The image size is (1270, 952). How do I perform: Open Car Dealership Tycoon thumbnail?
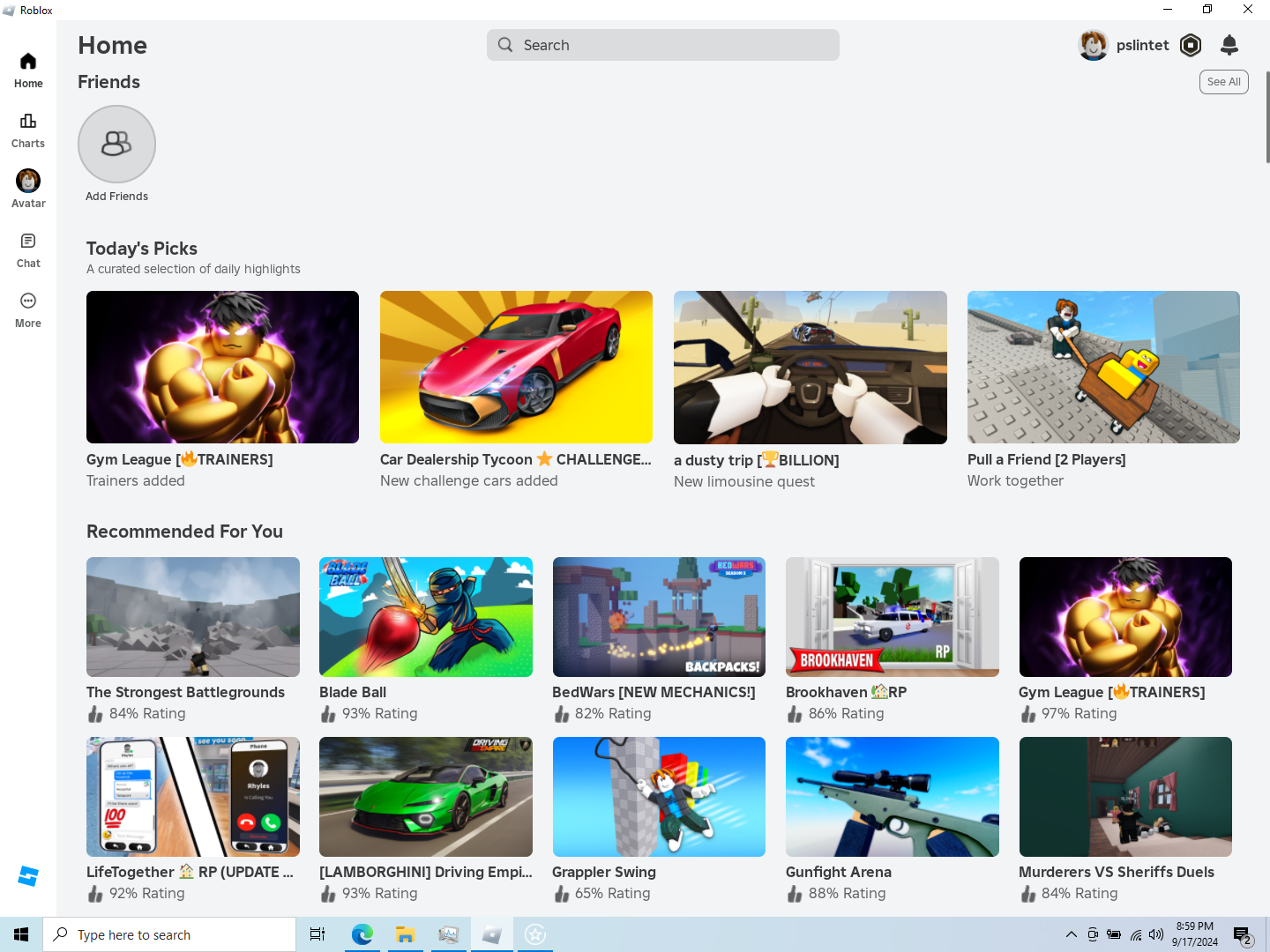coord(516,367)
